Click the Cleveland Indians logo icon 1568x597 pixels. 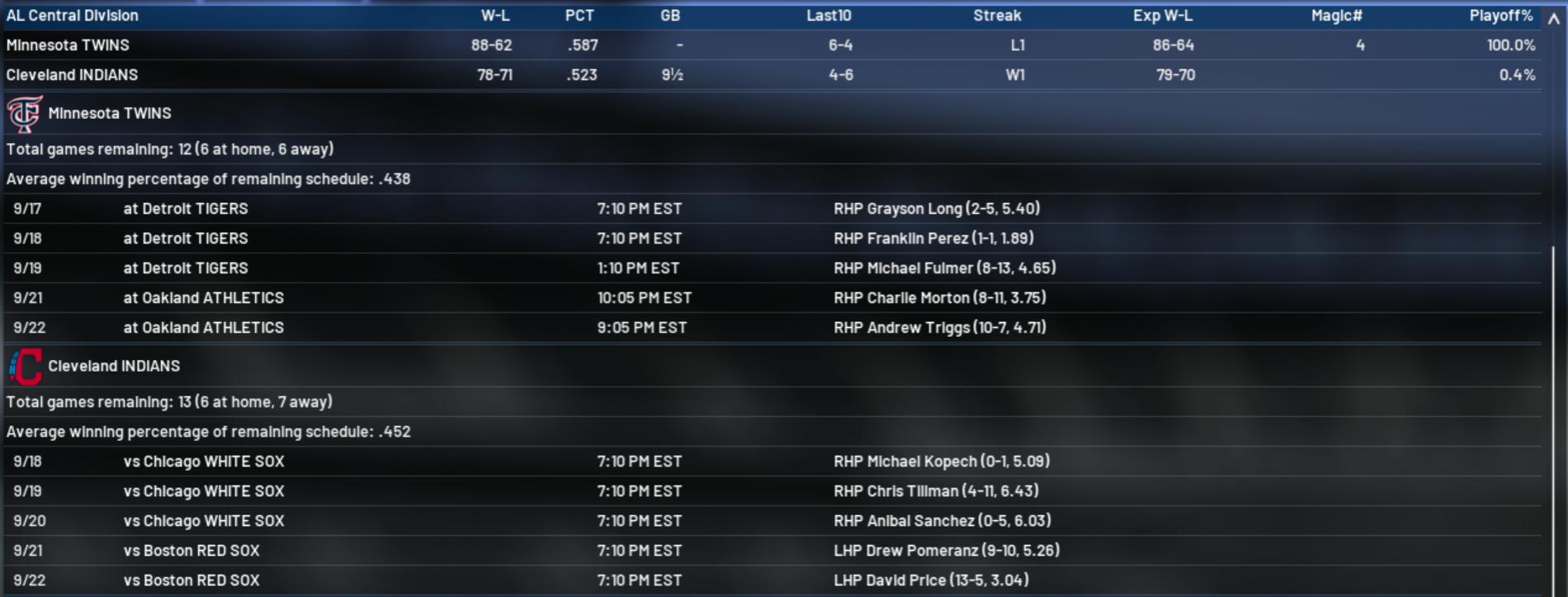point(25,367)
